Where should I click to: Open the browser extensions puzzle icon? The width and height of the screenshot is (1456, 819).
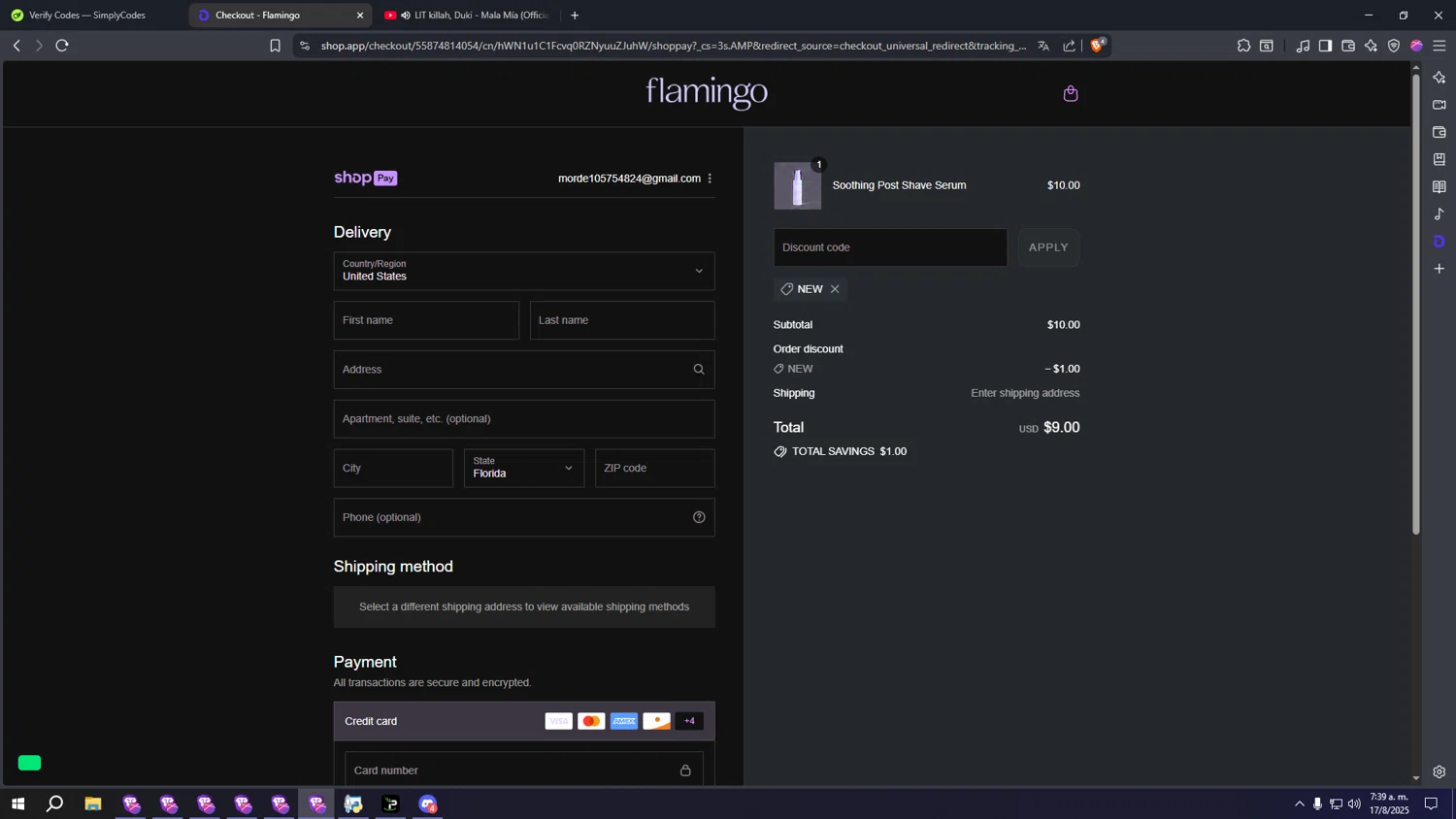tap(1243, 46)
